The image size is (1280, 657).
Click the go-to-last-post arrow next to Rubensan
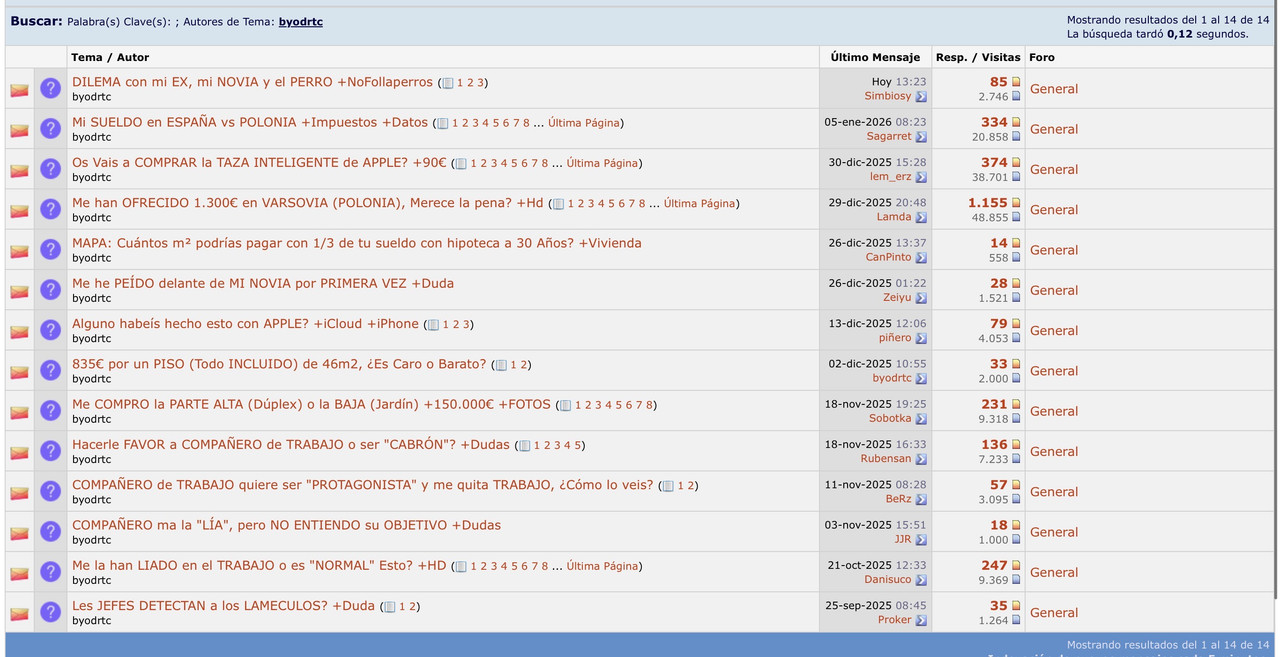(x=921, y=459)
